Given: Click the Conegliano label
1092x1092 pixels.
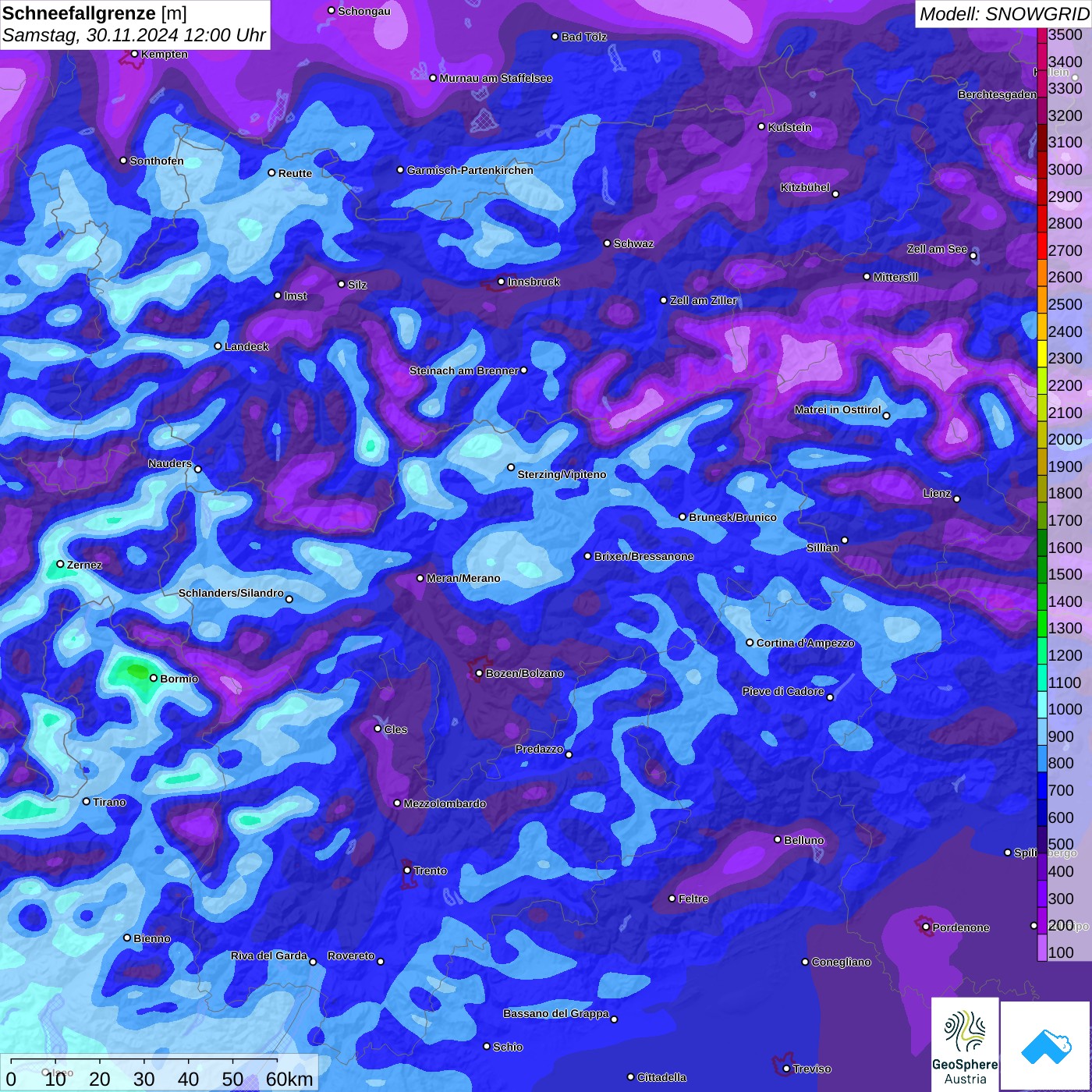Looking at the screenshot, I should point(841,962).
